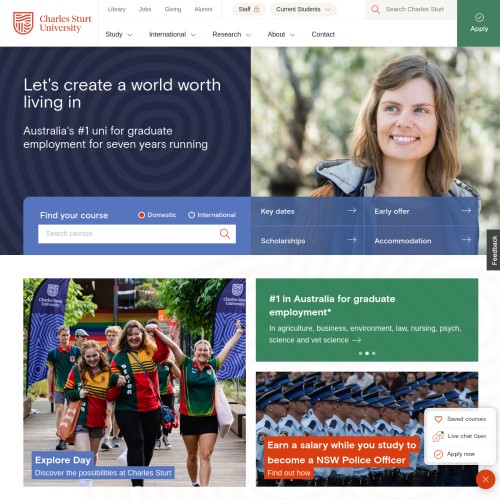
Task: Click the Accommodation arrow icon
Action: pyautogui.click(x=466, y=240)
